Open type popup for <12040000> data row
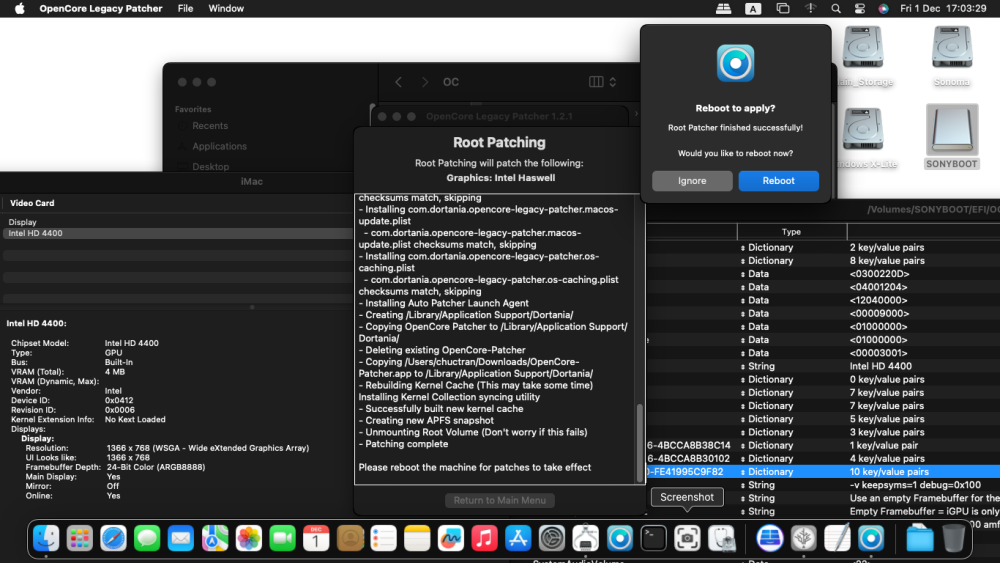Viewport: 1000px width, 563px height. point(743,300)
